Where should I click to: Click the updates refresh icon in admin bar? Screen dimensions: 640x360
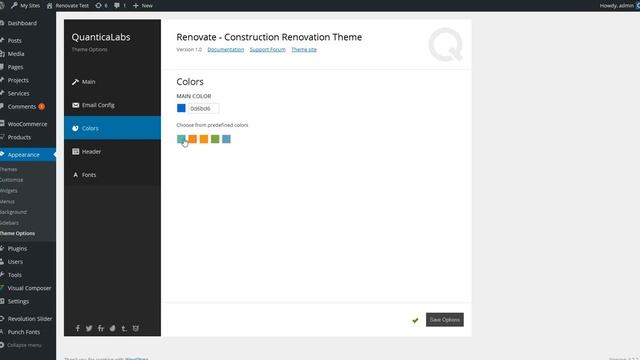(x=98, y=6)
